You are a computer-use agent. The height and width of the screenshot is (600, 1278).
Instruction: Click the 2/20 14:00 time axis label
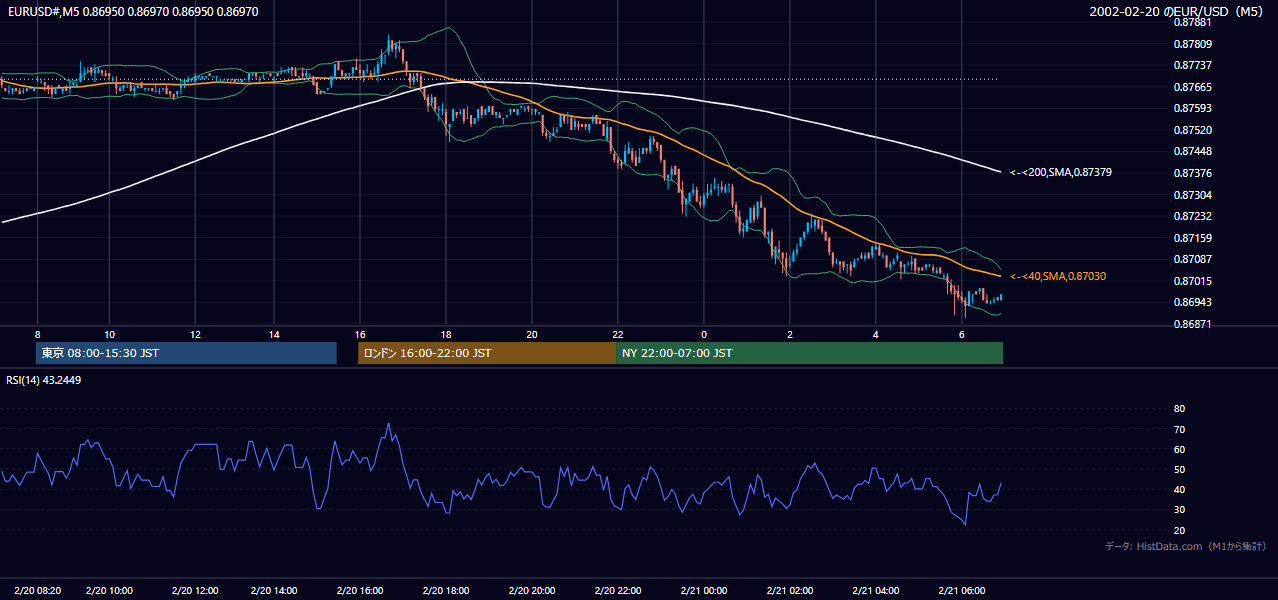click(274, 590)
